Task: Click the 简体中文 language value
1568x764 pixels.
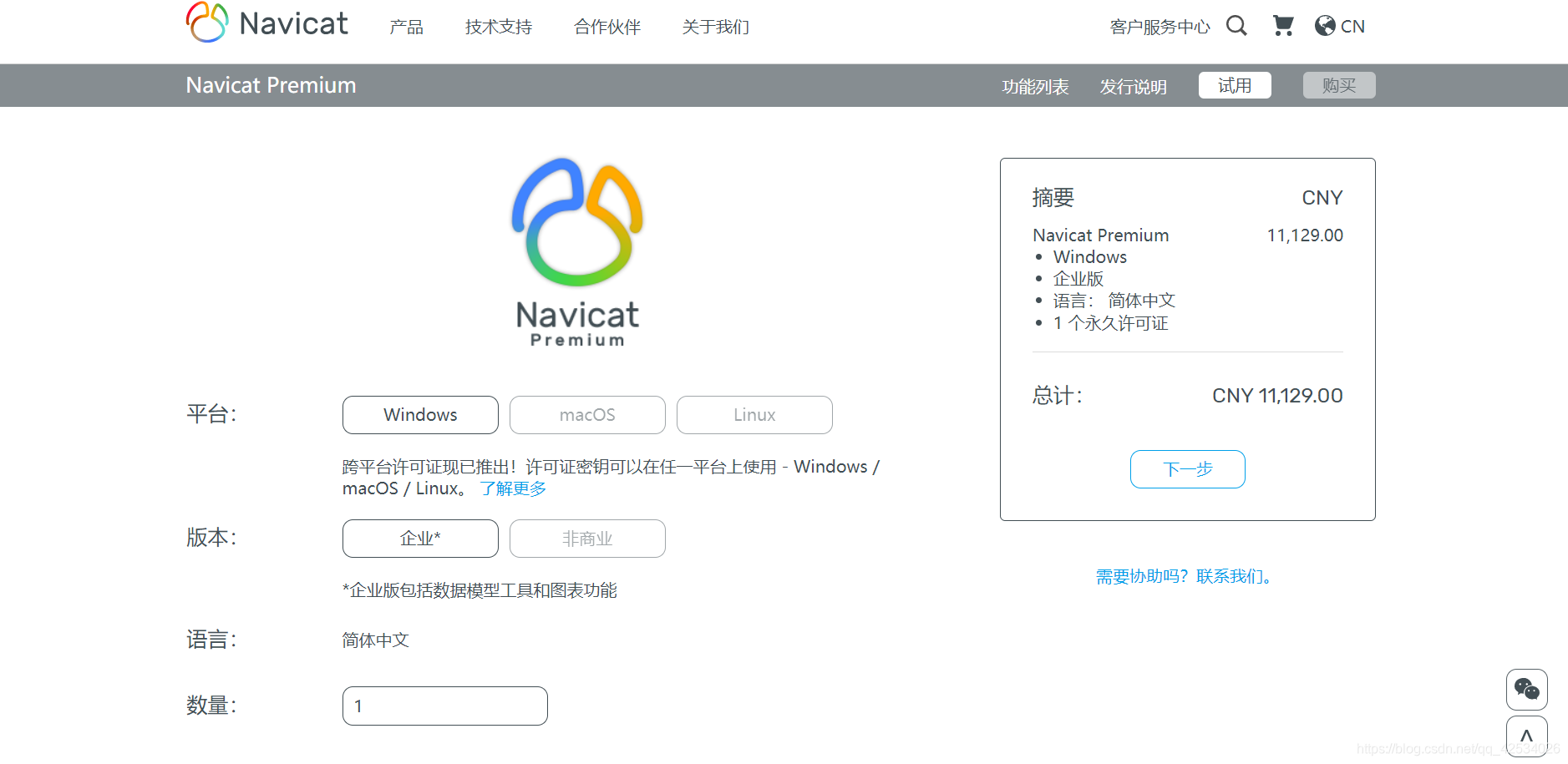Action: click(x=375, y=640)
